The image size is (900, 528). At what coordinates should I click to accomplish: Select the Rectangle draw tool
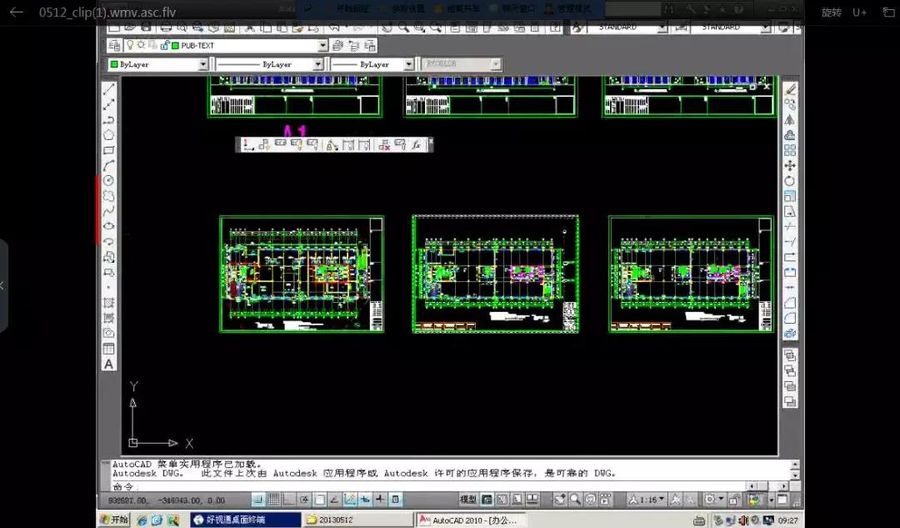pos(108,150)
